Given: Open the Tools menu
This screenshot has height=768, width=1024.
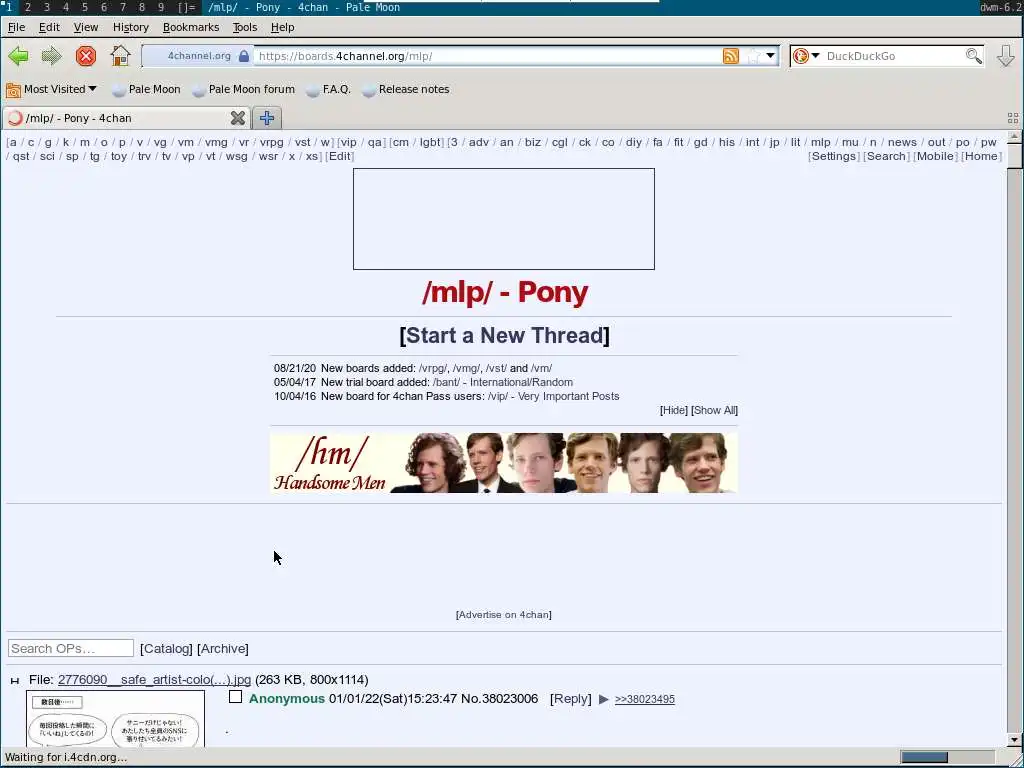Looking at the screenshot, I should pyautogui.click(x=245, y=27).
